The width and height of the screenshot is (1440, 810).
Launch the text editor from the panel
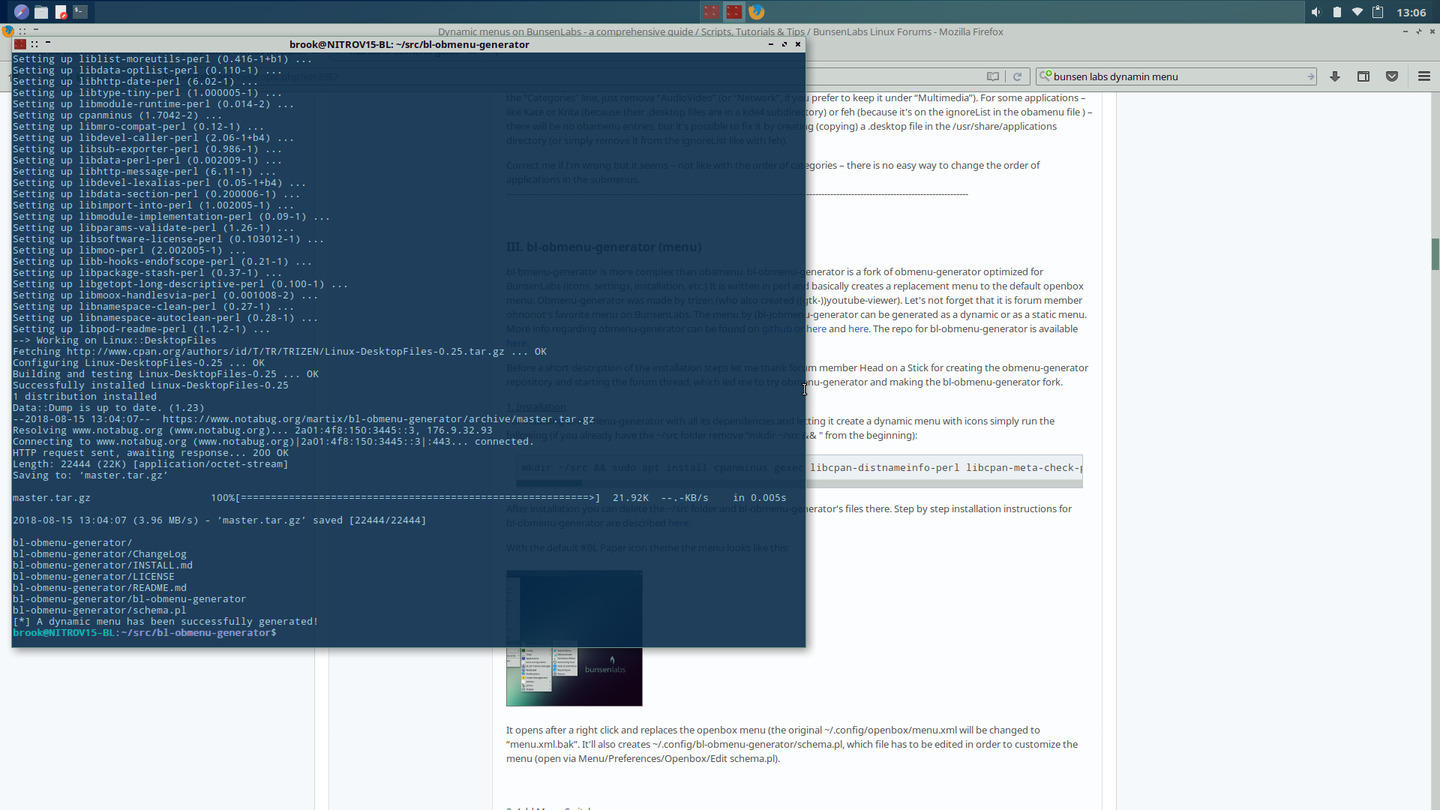coord(61,12)
